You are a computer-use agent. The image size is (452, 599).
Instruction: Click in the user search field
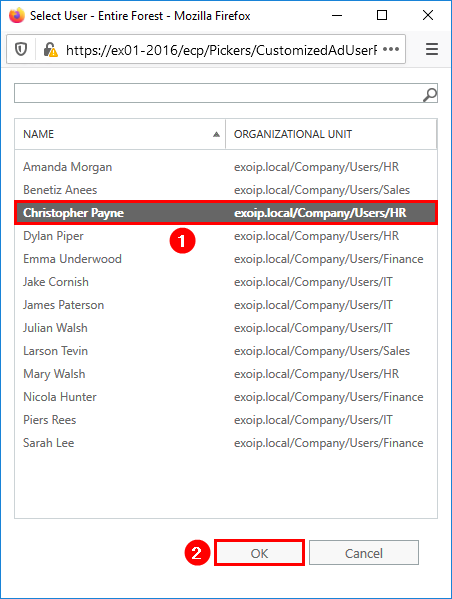(219, 94)
